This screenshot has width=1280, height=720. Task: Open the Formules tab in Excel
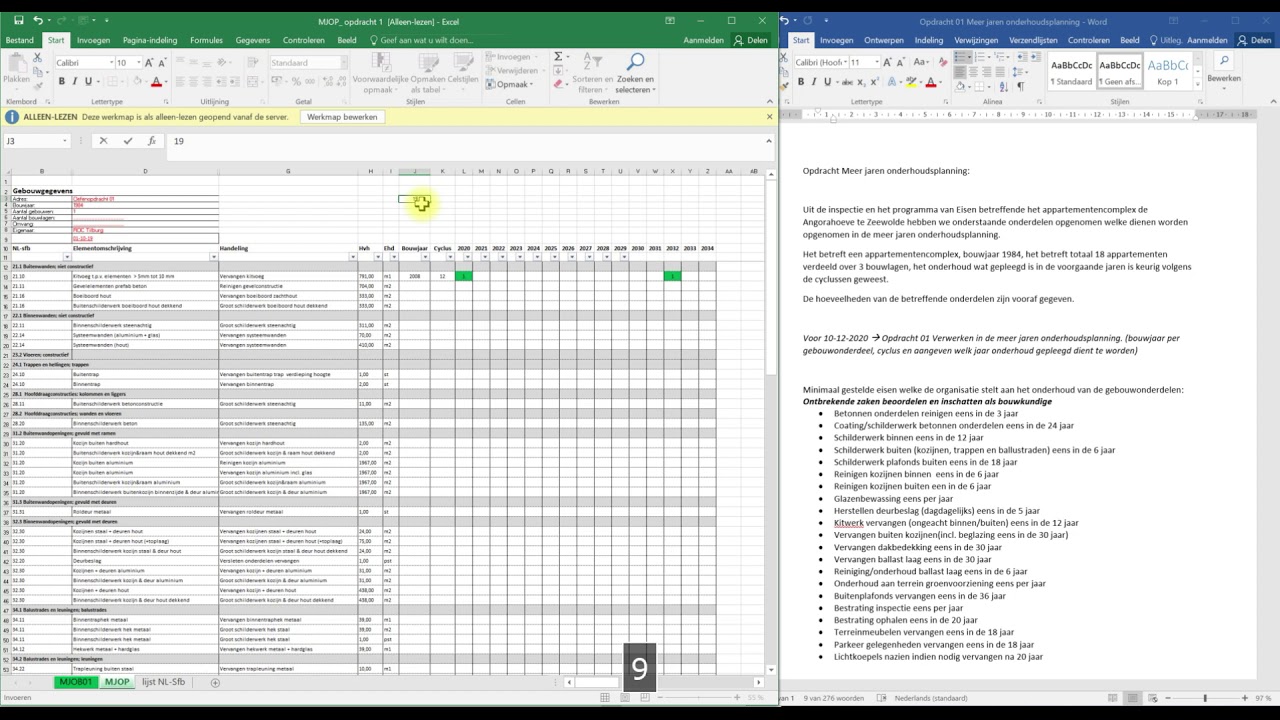click(x=206, y=40)
